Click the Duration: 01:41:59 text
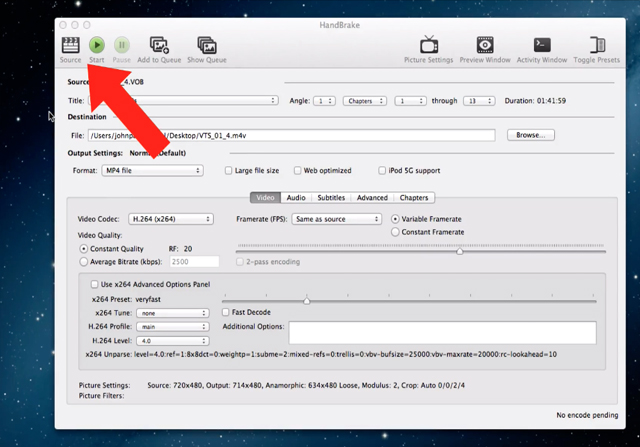 click(535, 101)
